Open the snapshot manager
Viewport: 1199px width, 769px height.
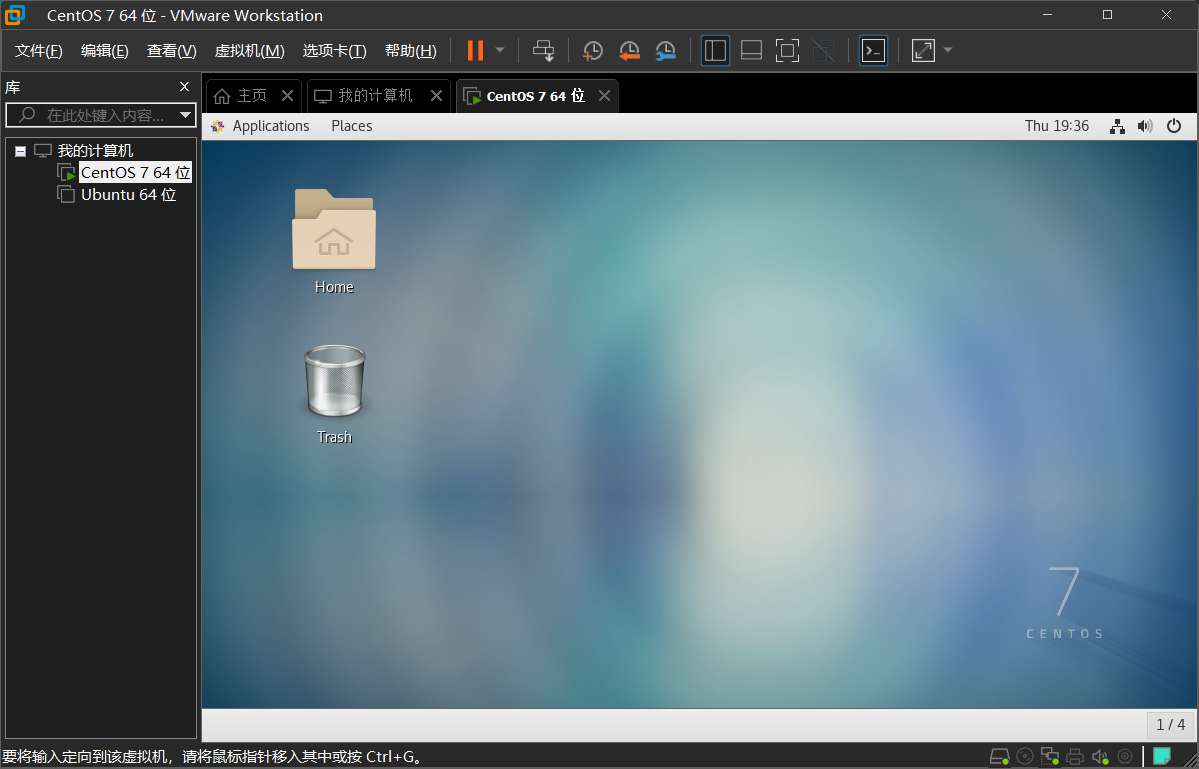point(665,50)
